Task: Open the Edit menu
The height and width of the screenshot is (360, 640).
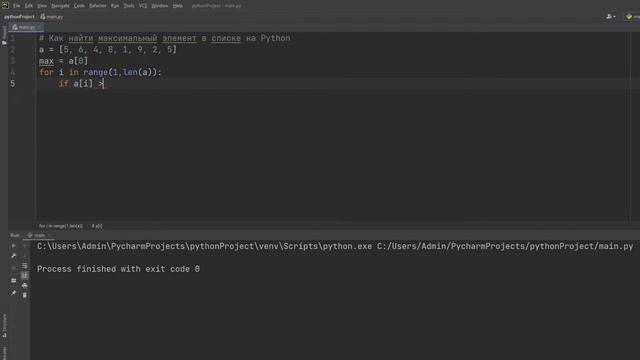Action: click(x=29, y=6)
